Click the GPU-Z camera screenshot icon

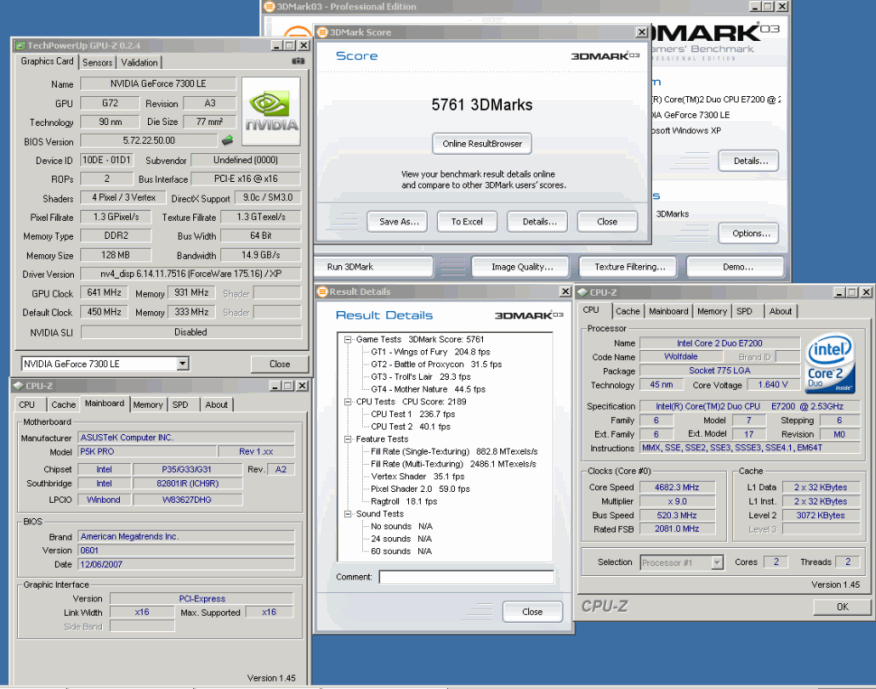(298, 61)
